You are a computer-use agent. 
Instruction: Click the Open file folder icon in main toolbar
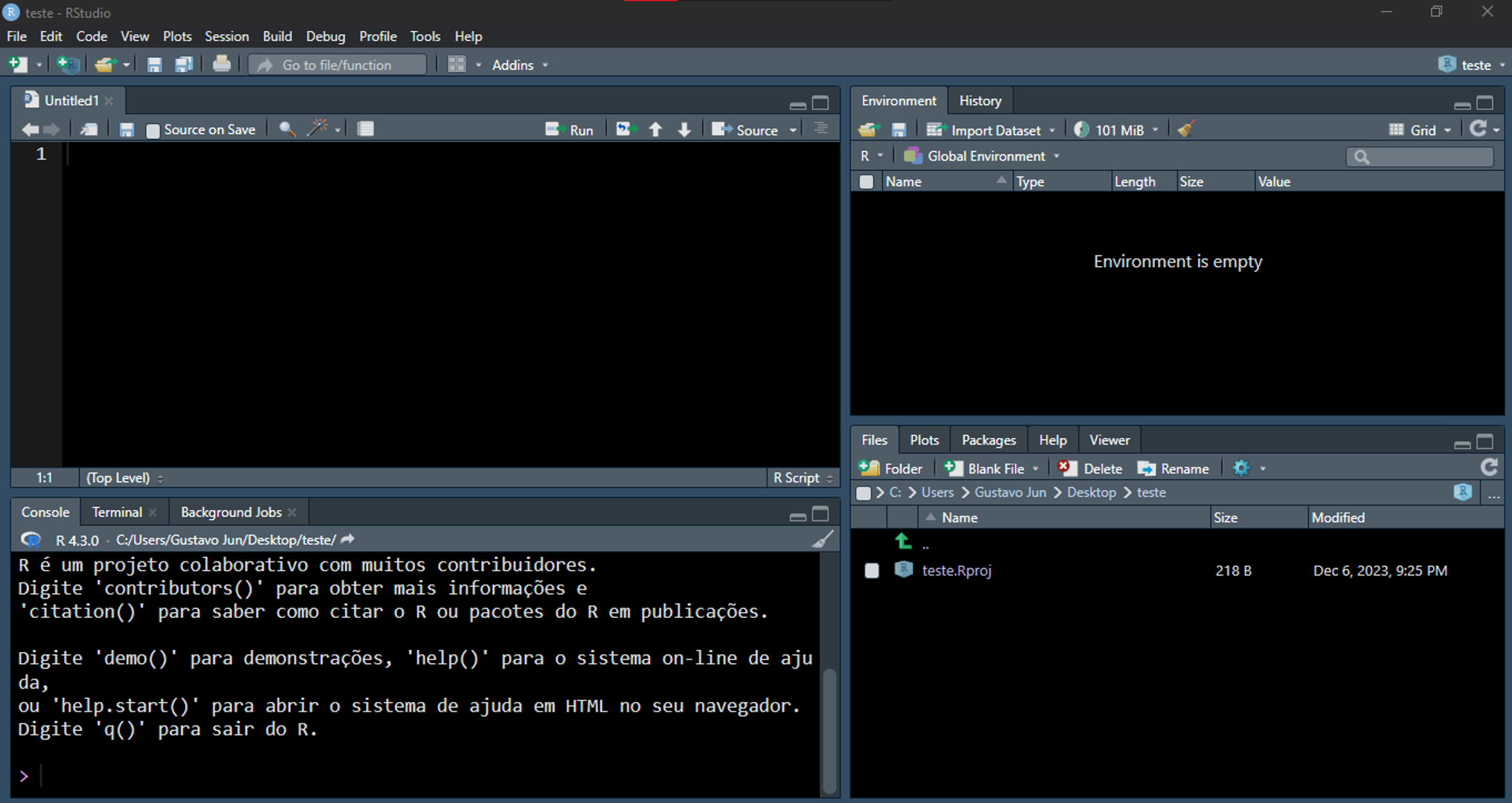point(105,65)
